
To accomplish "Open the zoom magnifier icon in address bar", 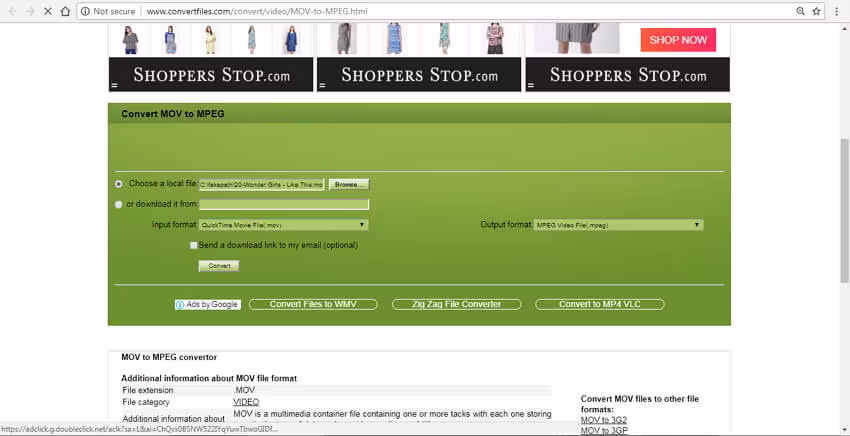I will [800, 11].
